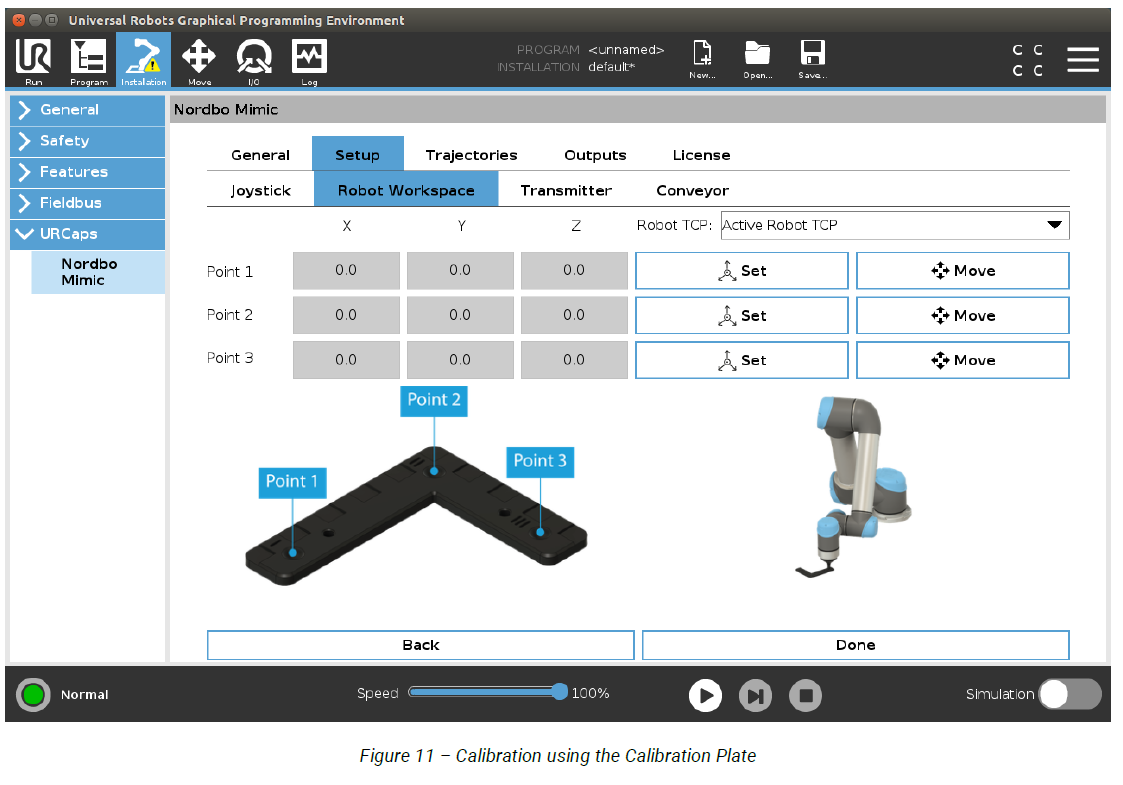
Task: Expand the Fieldbus sidebar section
Action: tap(87, 203)
